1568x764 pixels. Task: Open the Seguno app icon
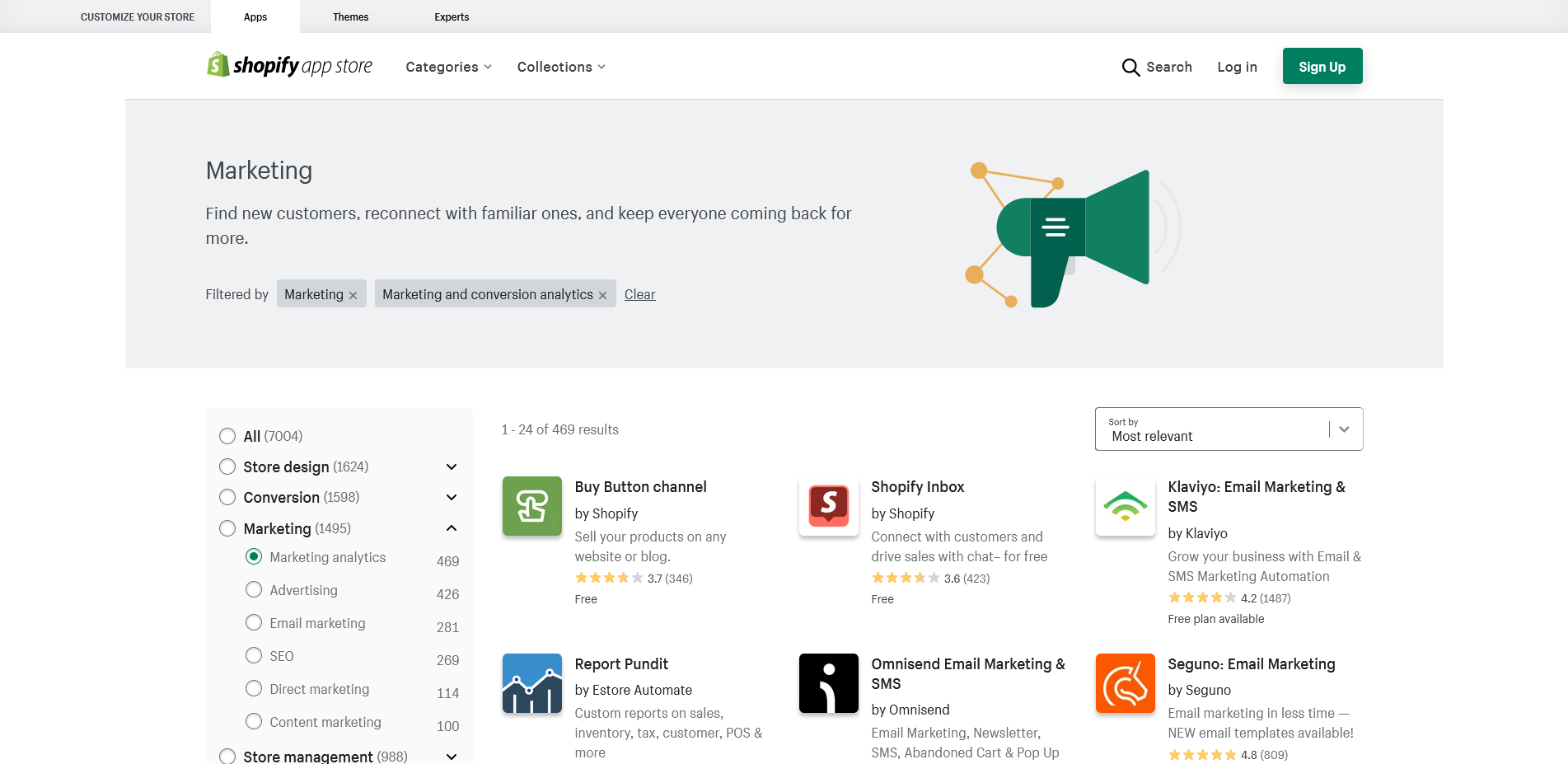[1126, 683]
